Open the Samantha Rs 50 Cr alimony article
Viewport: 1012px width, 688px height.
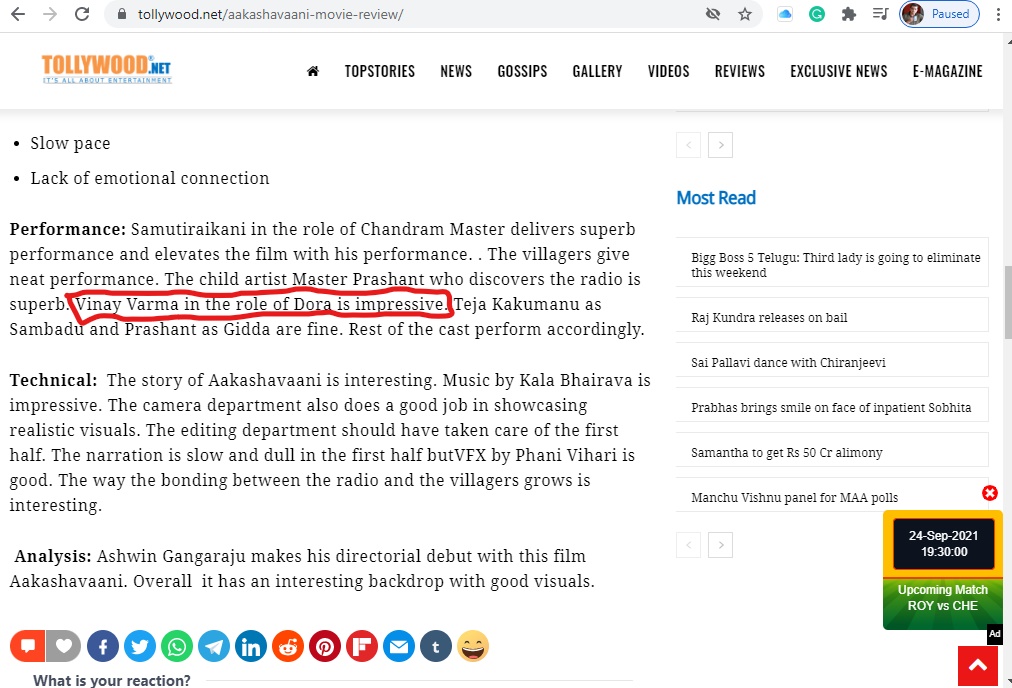click(x=787, y=453)
